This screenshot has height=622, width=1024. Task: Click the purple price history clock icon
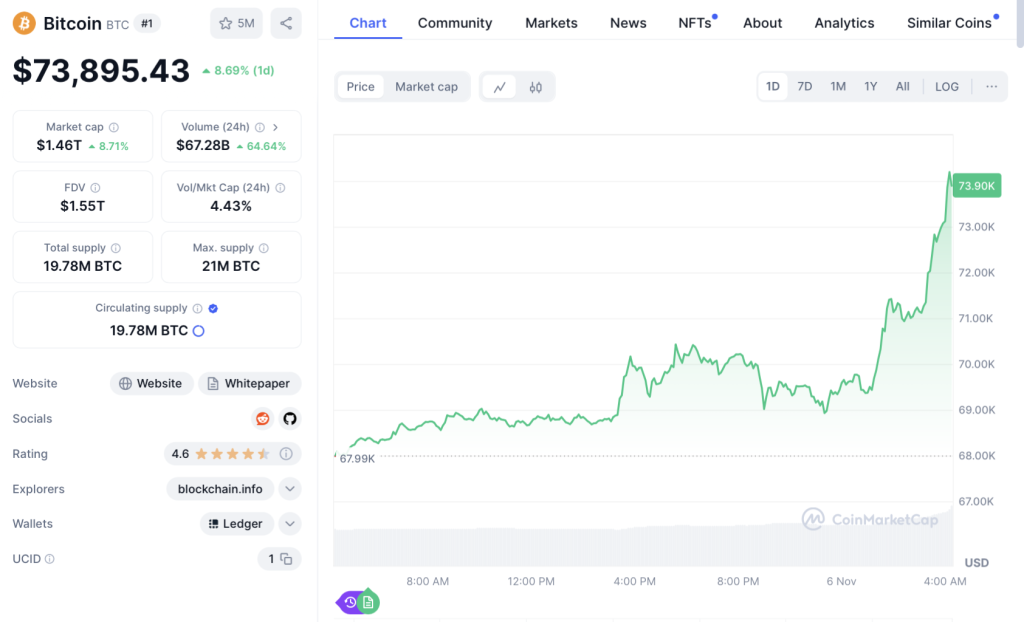350,602
